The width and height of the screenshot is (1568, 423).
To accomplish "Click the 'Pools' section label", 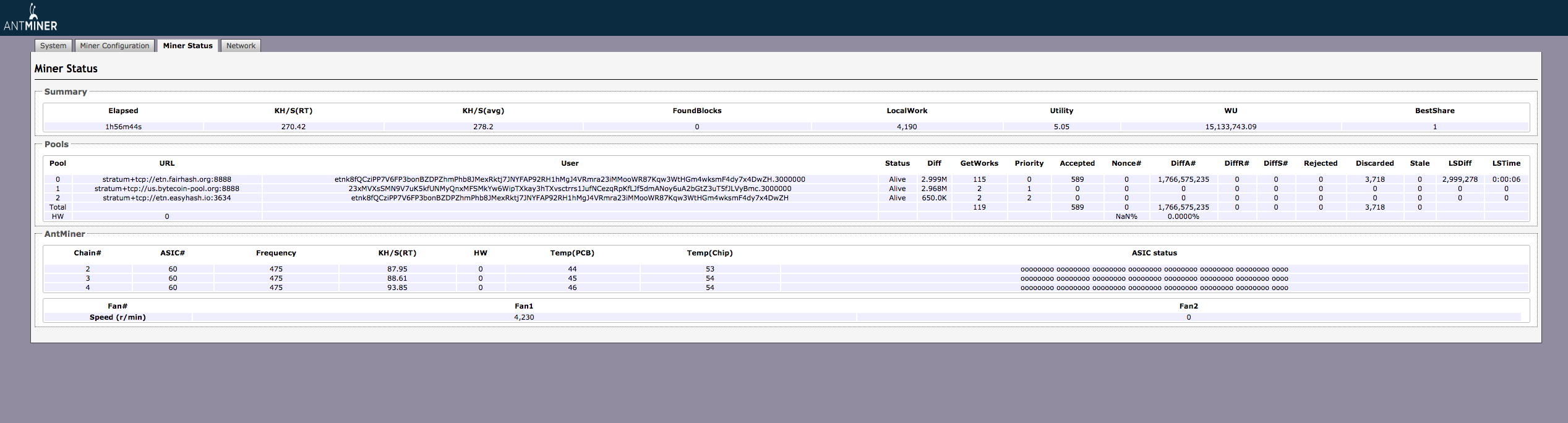I will [56, 144].
